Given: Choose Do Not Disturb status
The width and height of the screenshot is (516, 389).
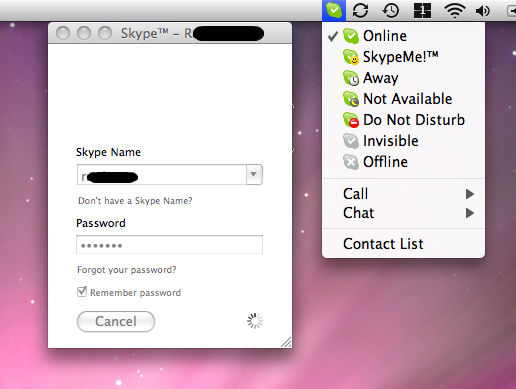Looking at the screenshot, I should [x=403, y=120].
